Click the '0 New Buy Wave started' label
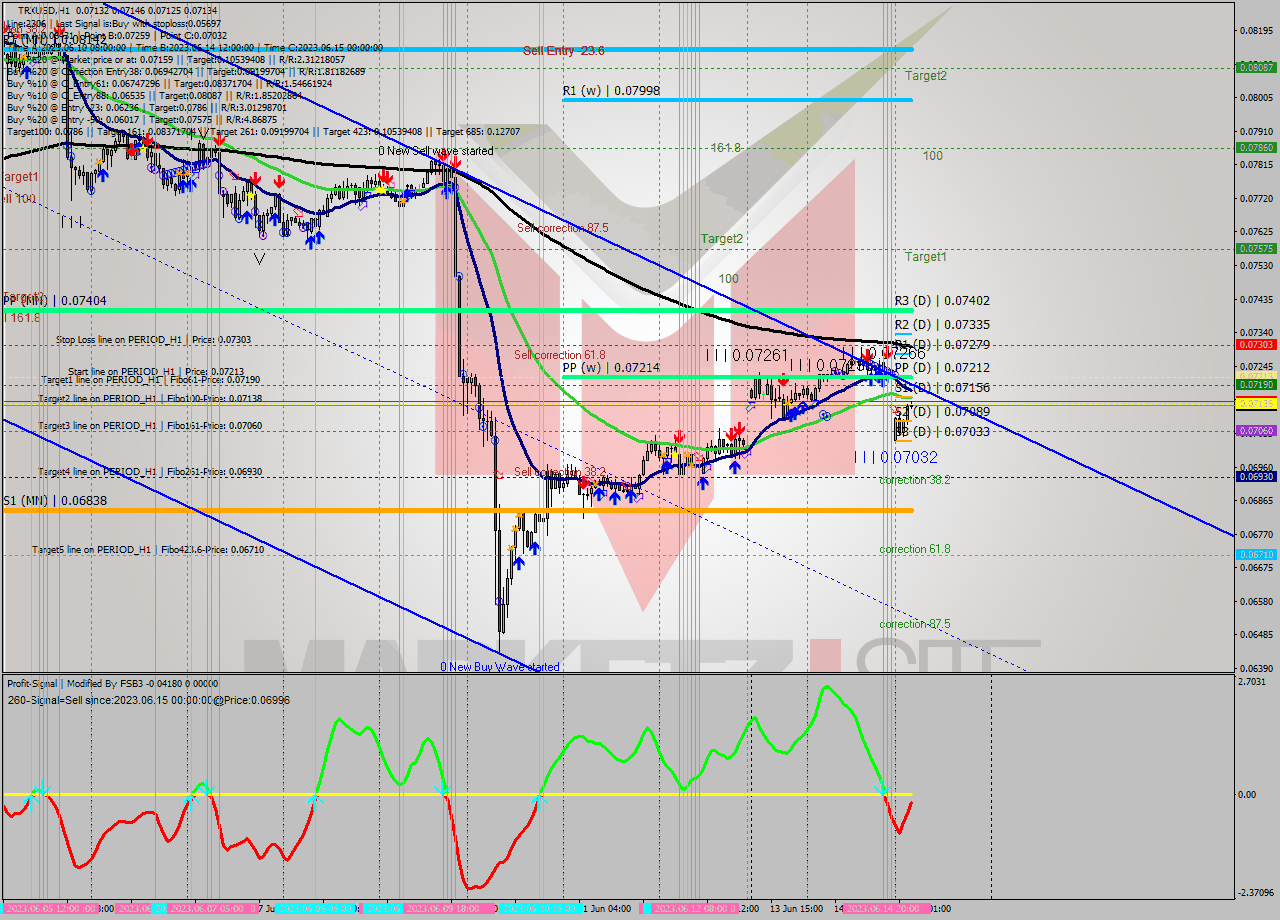Viewport: 1280px width, 920px height. 500,666
